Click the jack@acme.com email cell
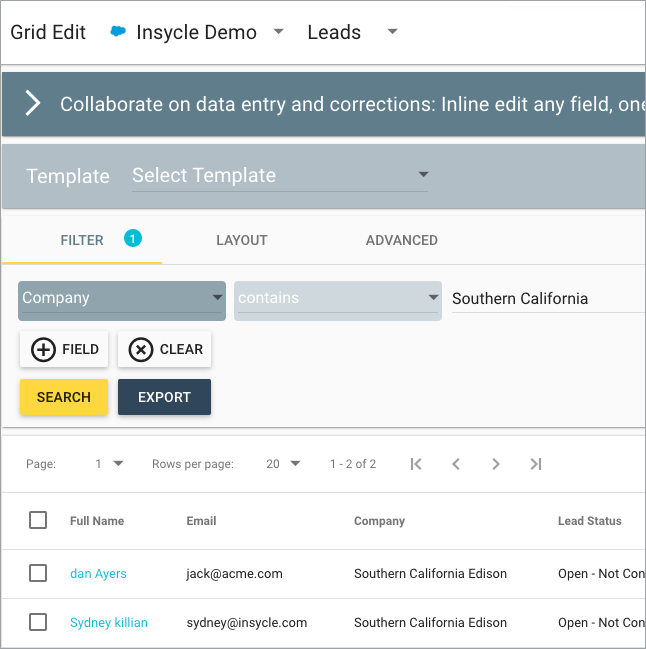 pos(234,574)
